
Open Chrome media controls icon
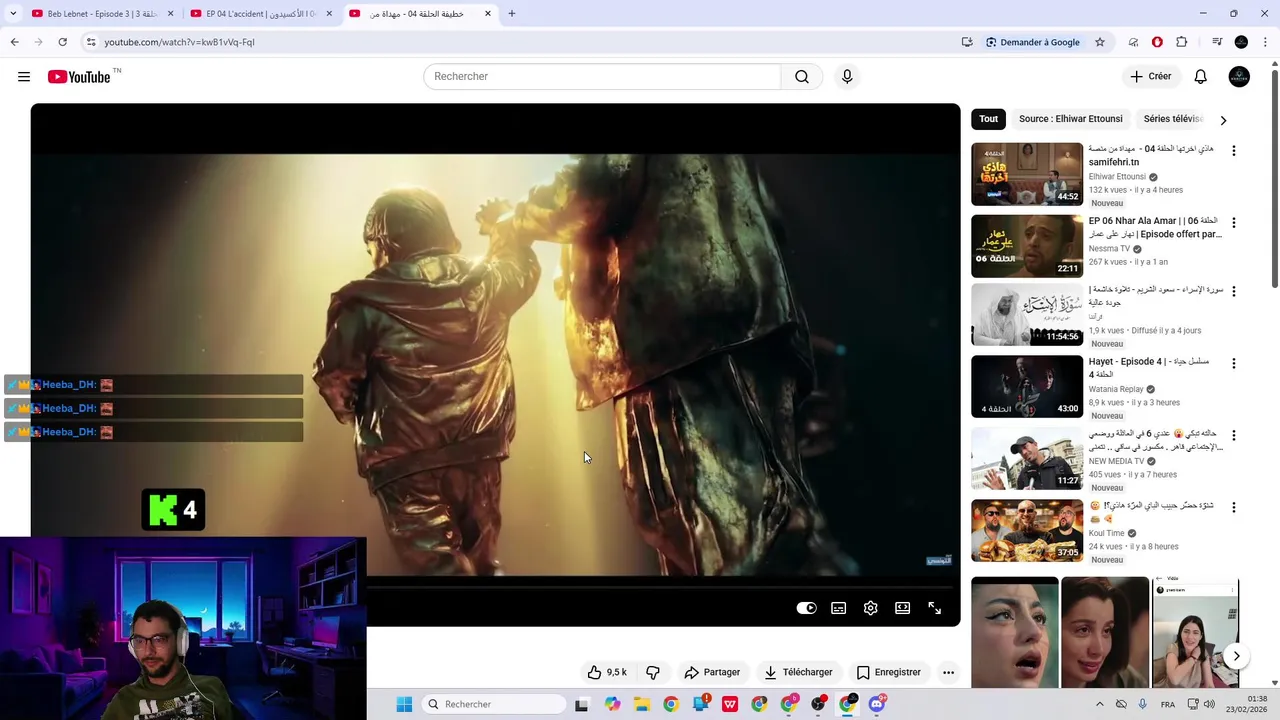[x=1217, y=42]
